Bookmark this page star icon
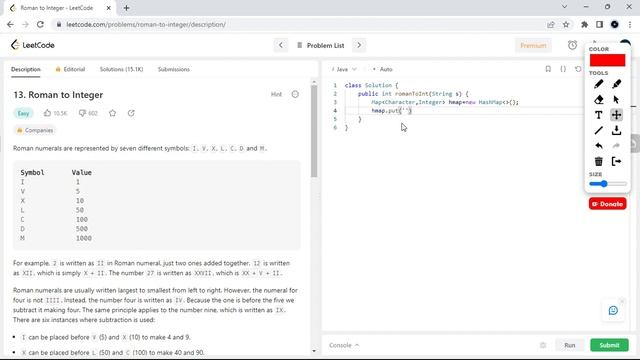Image resolution: width=640 pixels, height=360 pixels. [566, 24]
